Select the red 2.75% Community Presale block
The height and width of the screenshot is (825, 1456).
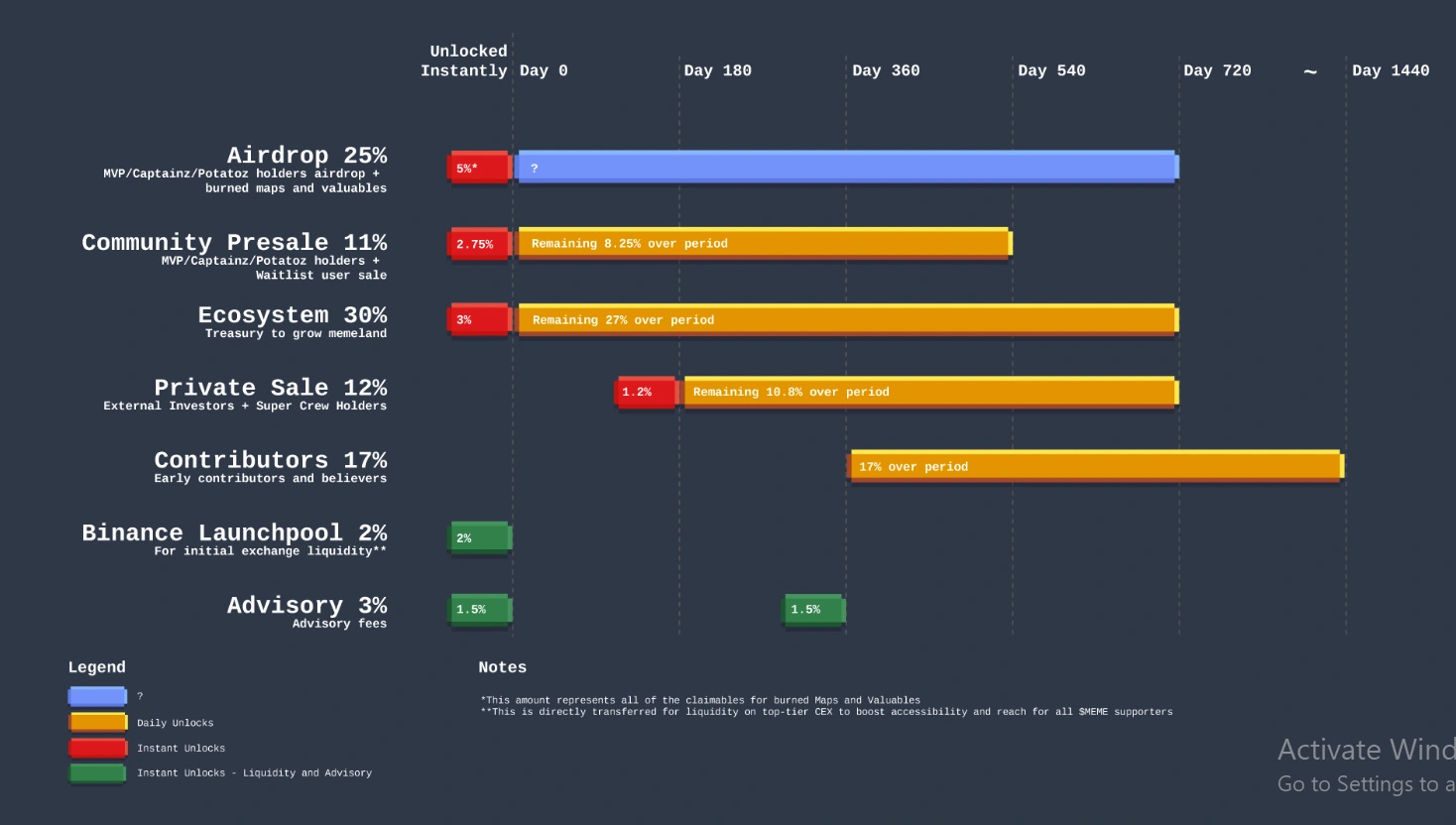[480, 244]
